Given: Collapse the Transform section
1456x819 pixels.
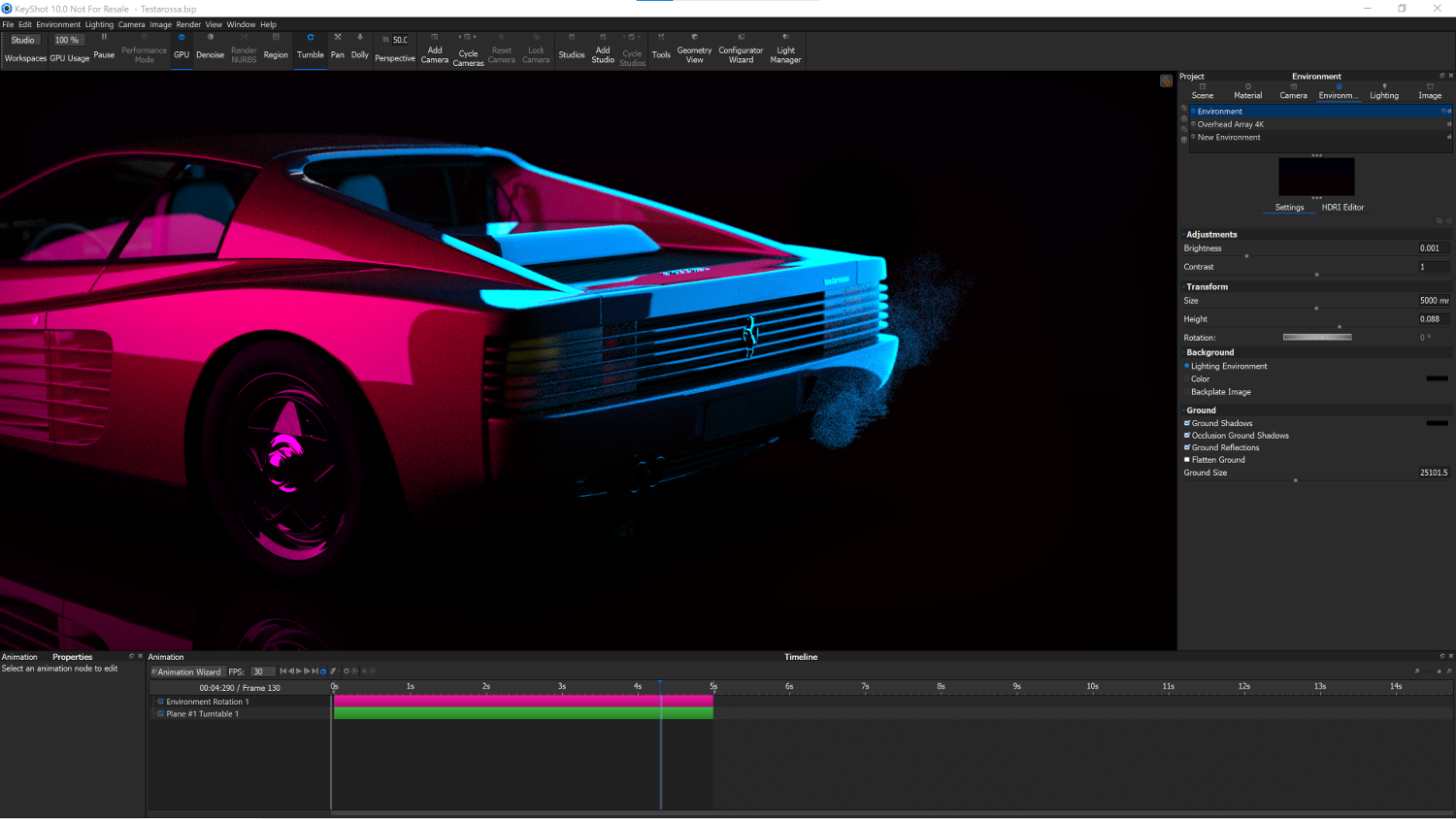Looking at the screenshot, I should pos(1207,287).
